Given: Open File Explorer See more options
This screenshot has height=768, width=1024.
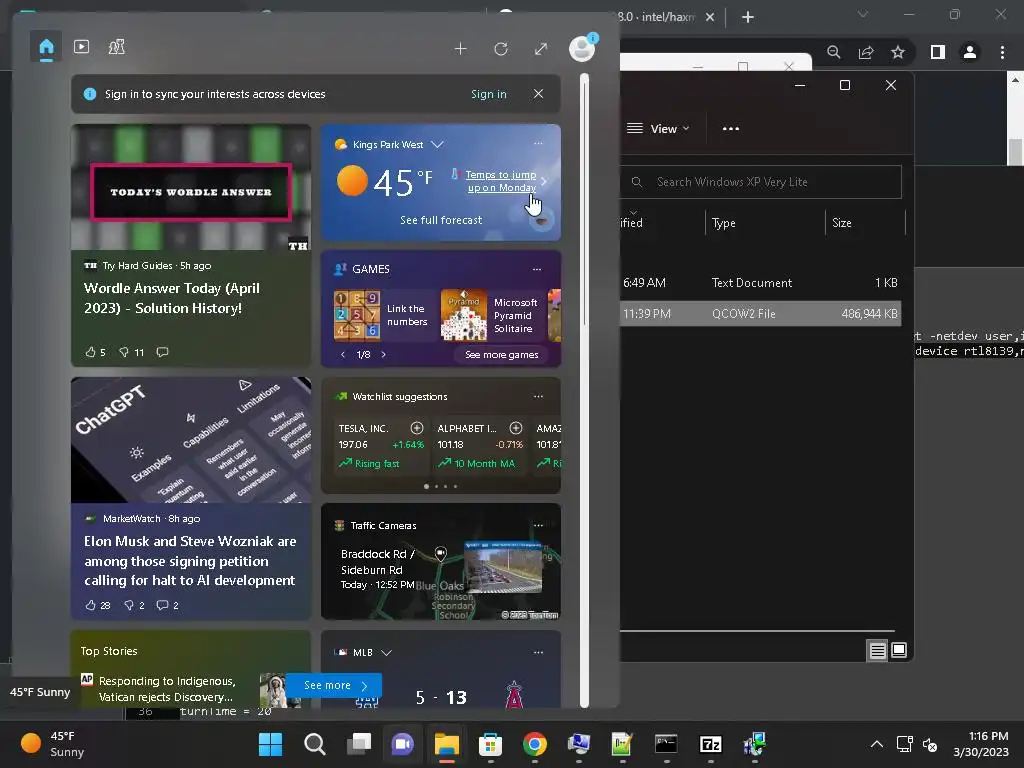Looking at the screenshot, I should click(731, 129).
